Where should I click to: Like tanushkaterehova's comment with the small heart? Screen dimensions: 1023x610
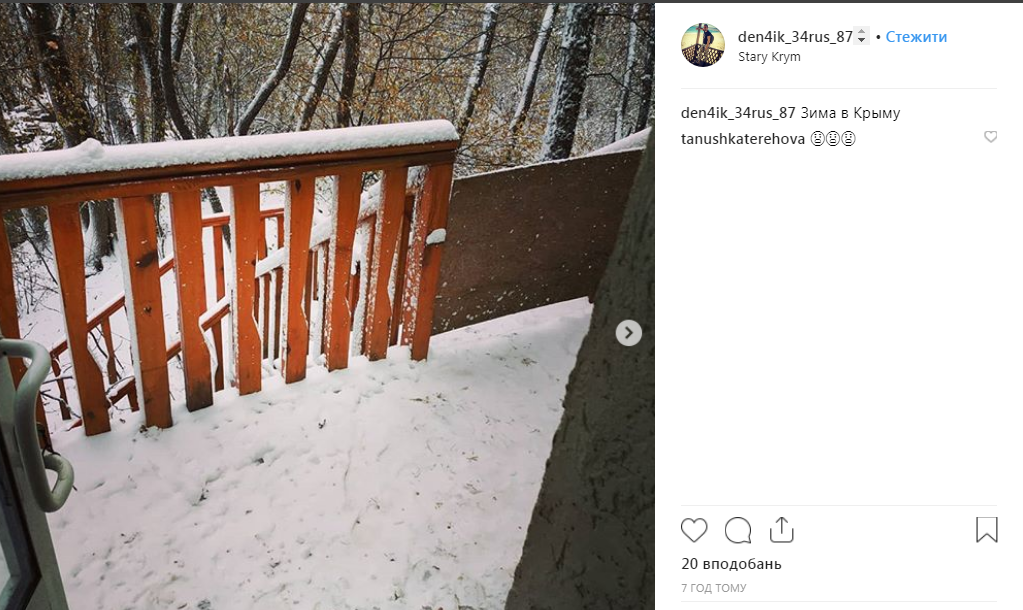(990, 136)
